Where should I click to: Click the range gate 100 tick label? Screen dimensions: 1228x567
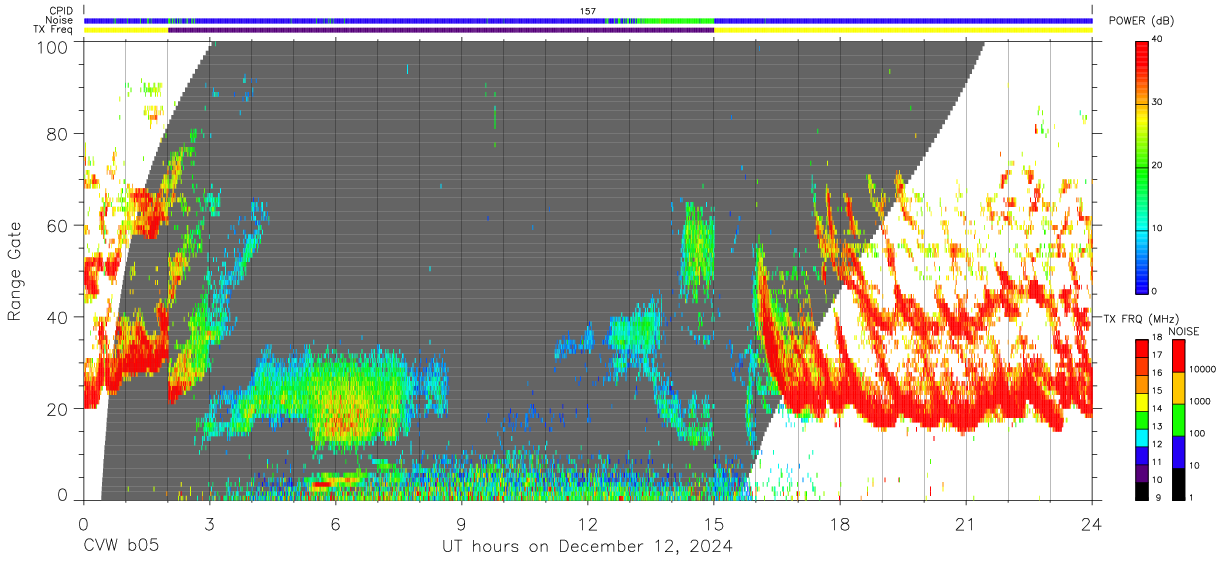[x=54, y=46]
